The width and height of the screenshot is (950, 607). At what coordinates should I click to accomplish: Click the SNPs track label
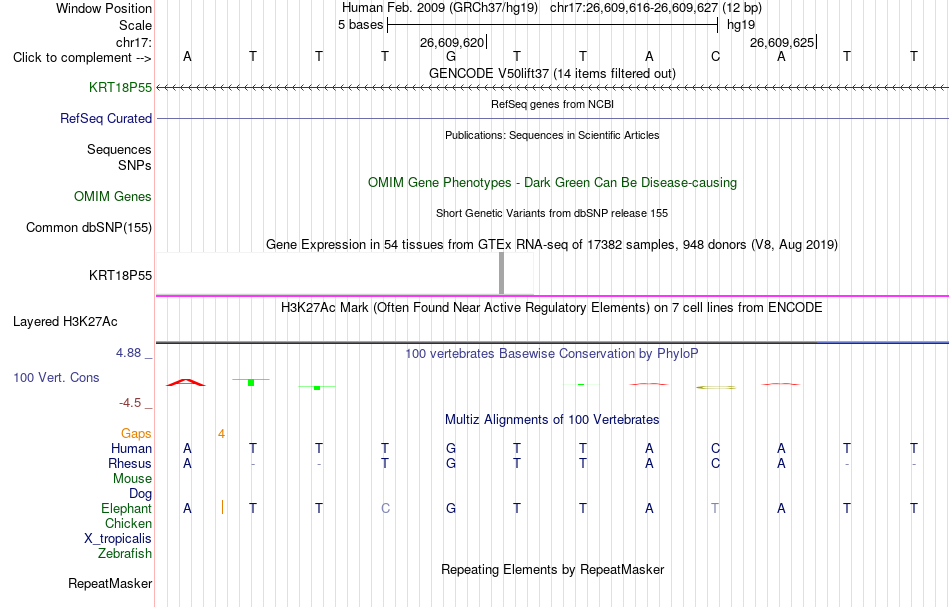coord(135,165)
